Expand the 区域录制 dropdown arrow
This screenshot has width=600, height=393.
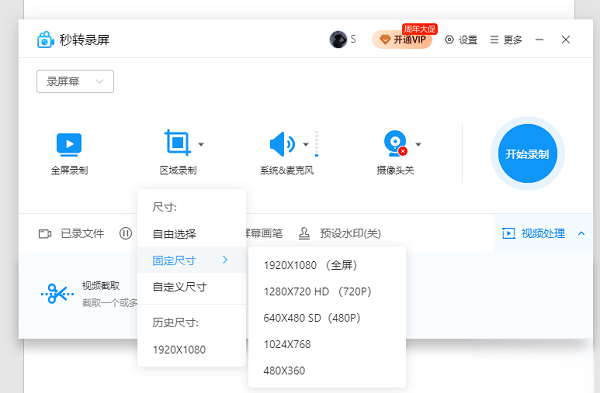pos(201,144)
